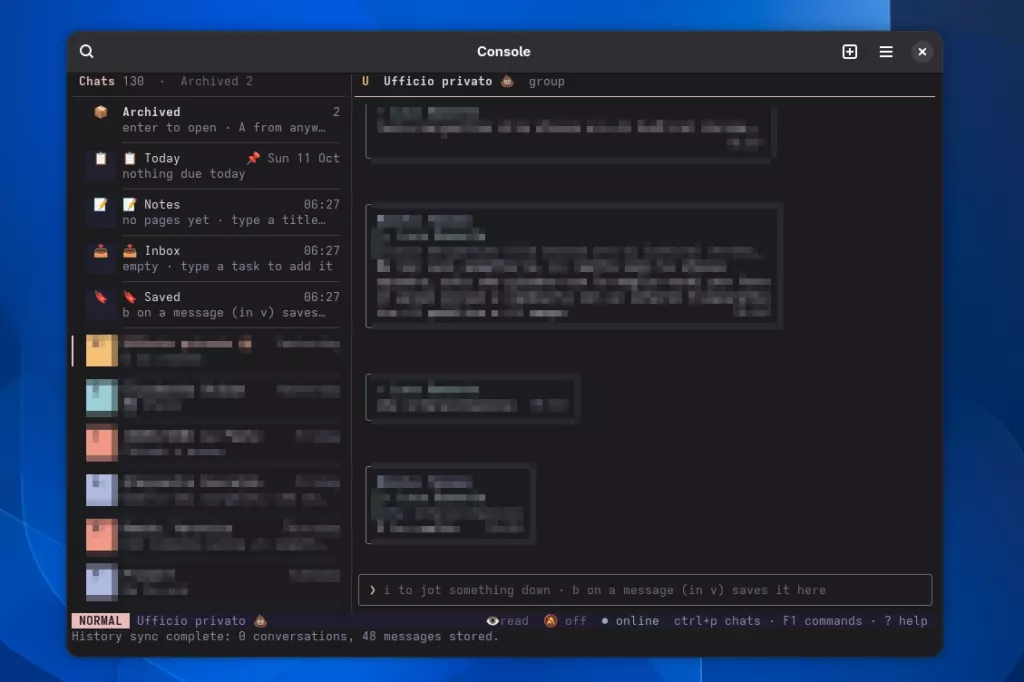Click the F1 commands hint
The height and width of the screenshot is (682, 1024).
pyautogui.click(x=822, y=621)
